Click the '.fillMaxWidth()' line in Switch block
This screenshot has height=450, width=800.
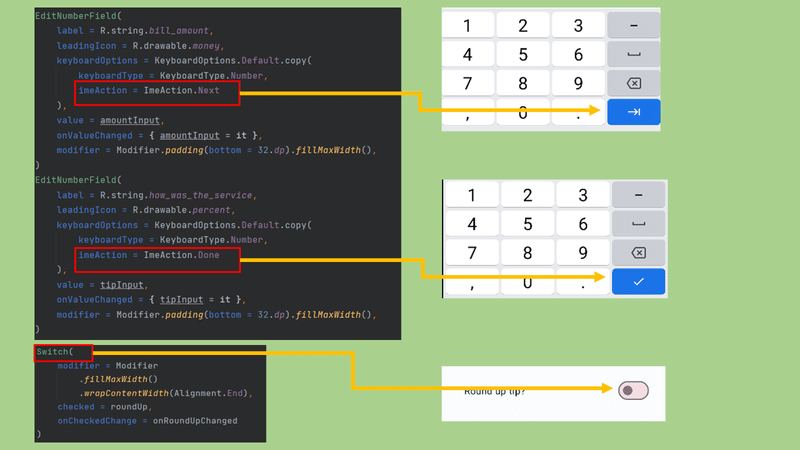118,379
